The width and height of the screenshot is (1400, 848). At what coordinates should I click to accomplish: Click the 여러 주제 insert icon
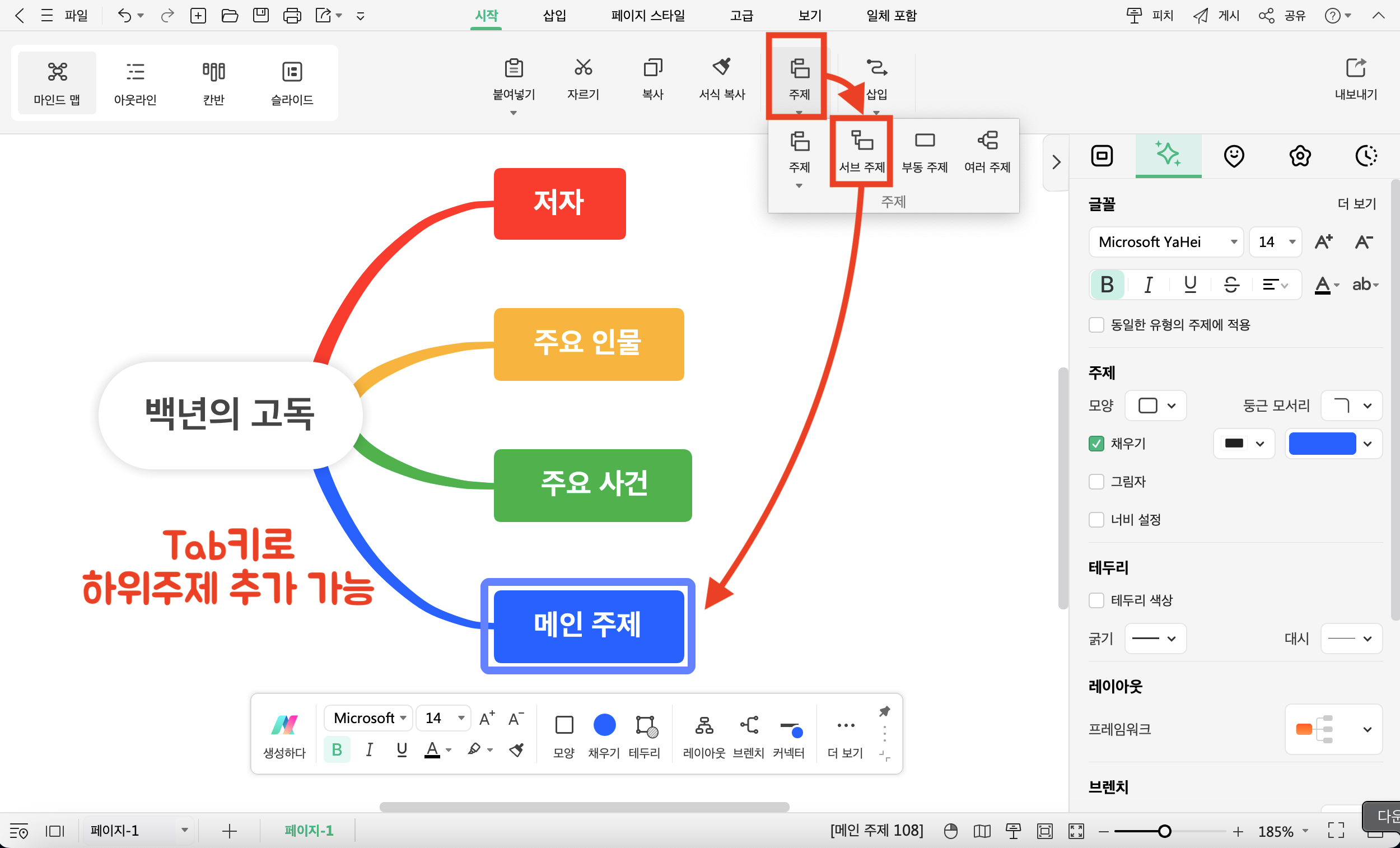point(986,150)
